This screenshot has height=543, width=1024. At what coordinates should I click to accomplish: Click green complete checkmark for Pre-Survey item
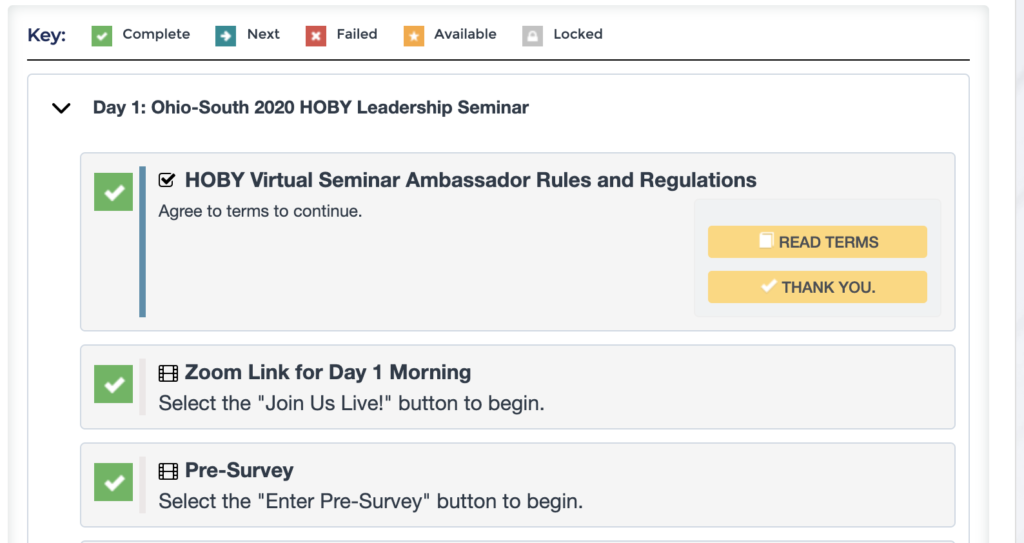click(x=114, y=482)
